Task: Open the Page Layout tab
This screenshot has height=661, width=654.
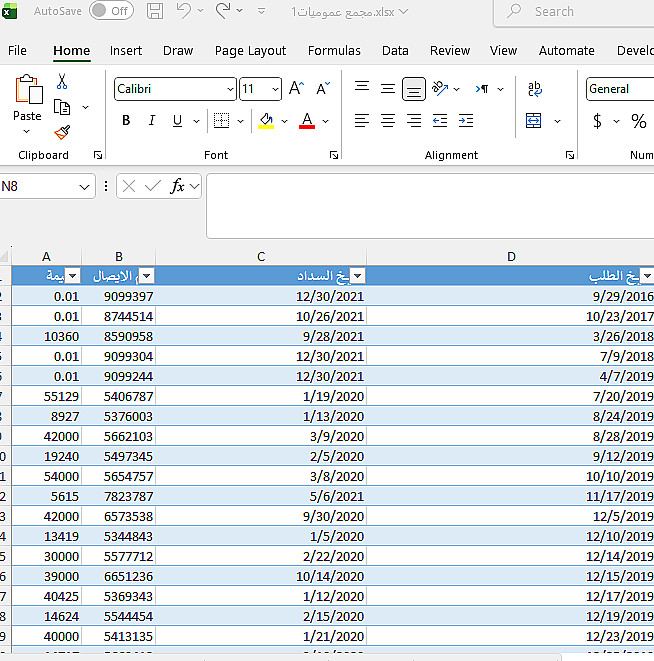Action: tap(250, 51)
